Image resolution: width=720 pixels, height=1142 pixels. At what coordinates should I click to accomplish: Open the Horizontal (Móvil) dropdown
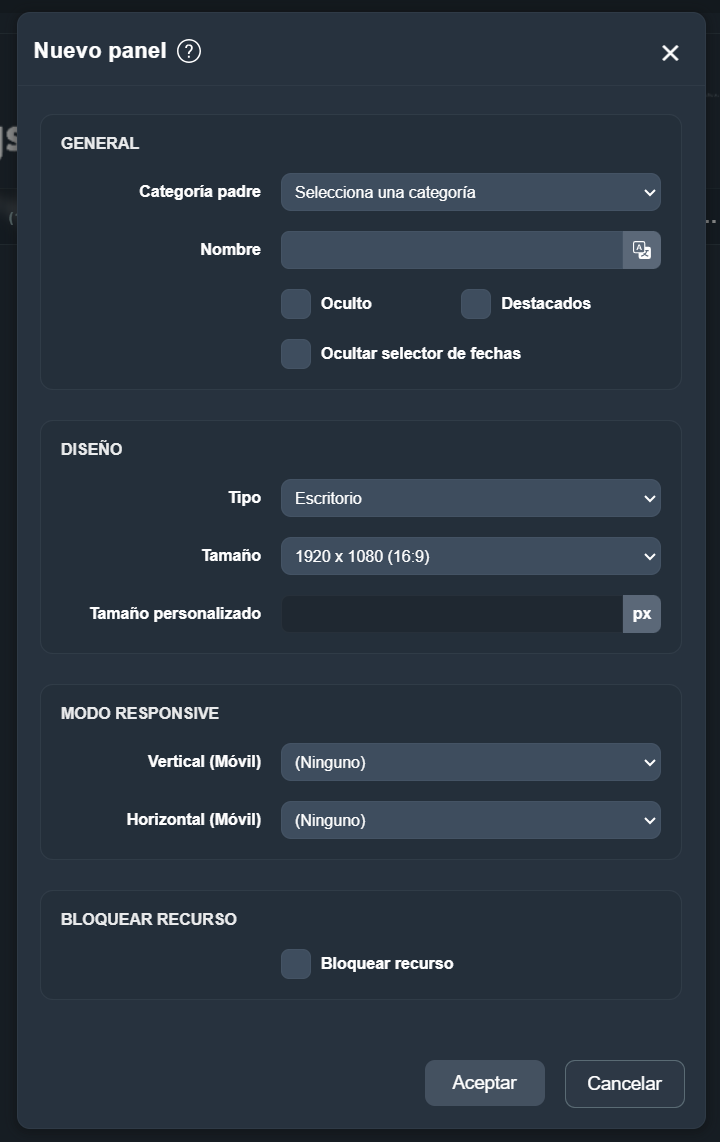(470, 820)
